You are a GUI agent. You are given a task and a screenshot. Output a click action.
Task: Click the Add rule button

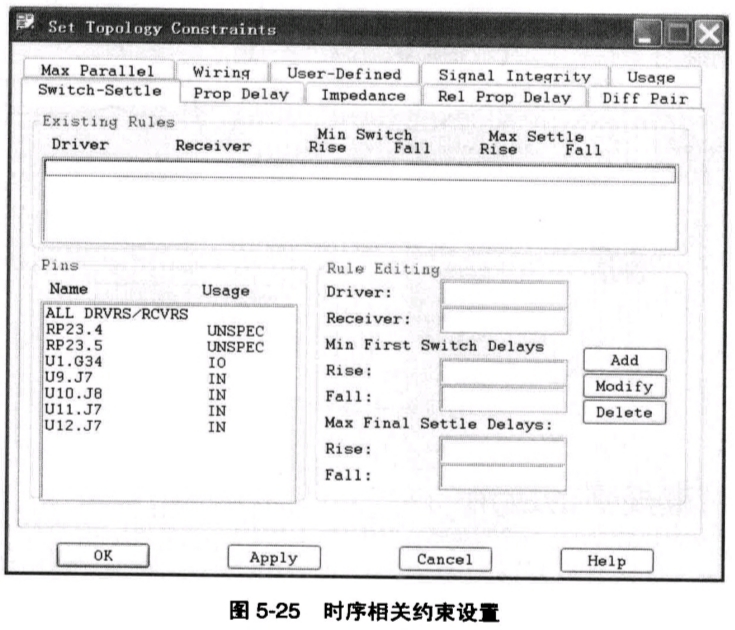625,360
